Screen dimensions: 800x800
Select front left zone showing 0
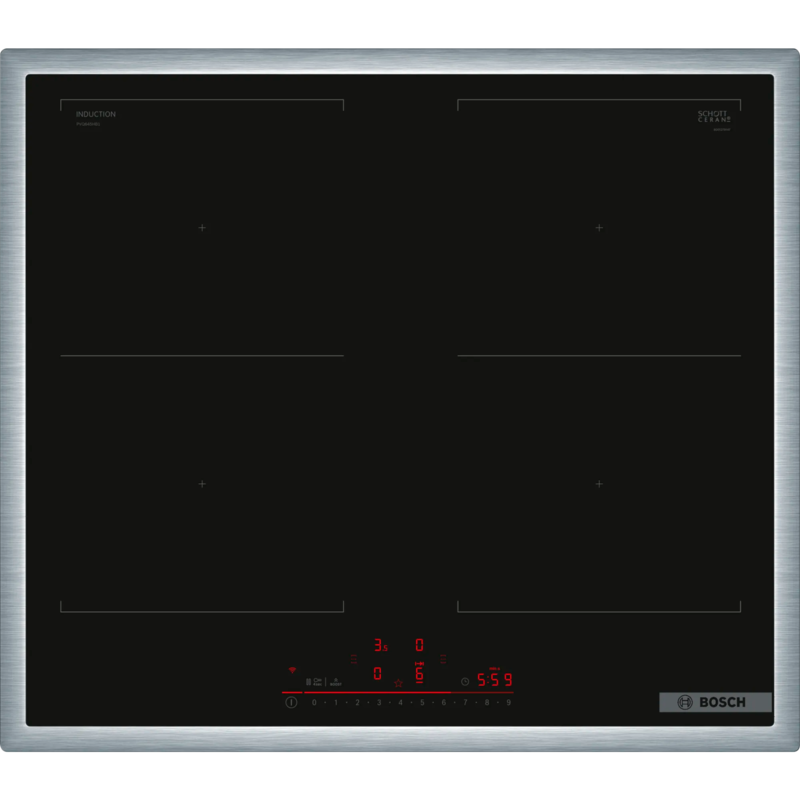[377, 675]
